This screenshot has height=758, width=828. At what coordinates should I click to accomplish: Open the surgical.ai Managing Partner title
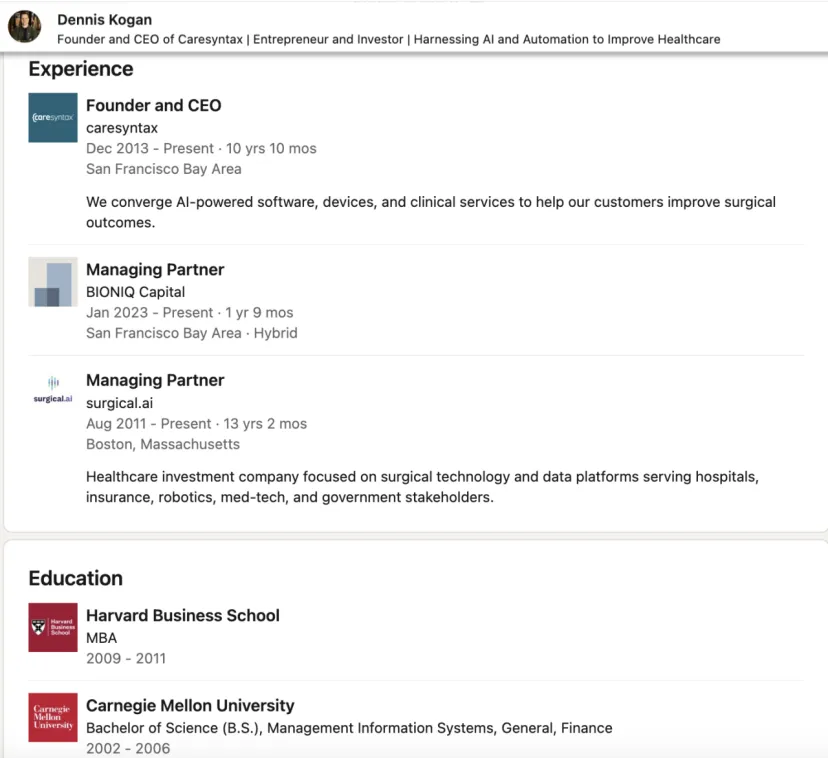pos(155,380)
